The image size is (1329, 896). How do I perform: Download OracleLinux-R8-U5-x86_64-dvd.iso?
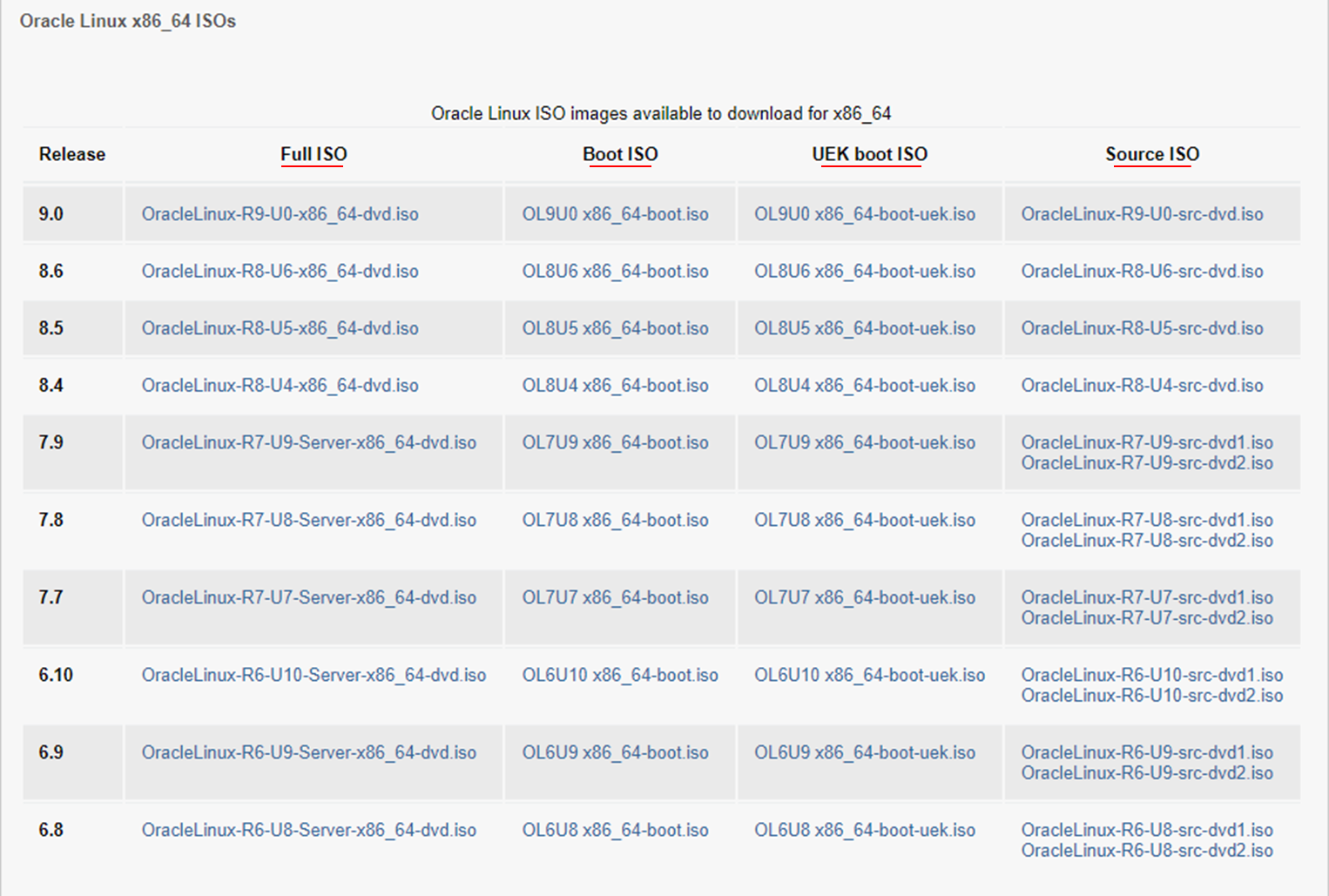point(280,328)
